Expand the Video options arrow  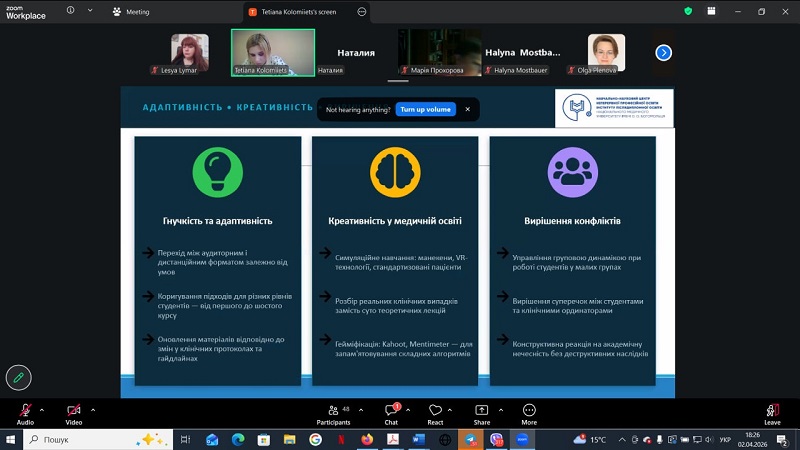pos(93,409)
